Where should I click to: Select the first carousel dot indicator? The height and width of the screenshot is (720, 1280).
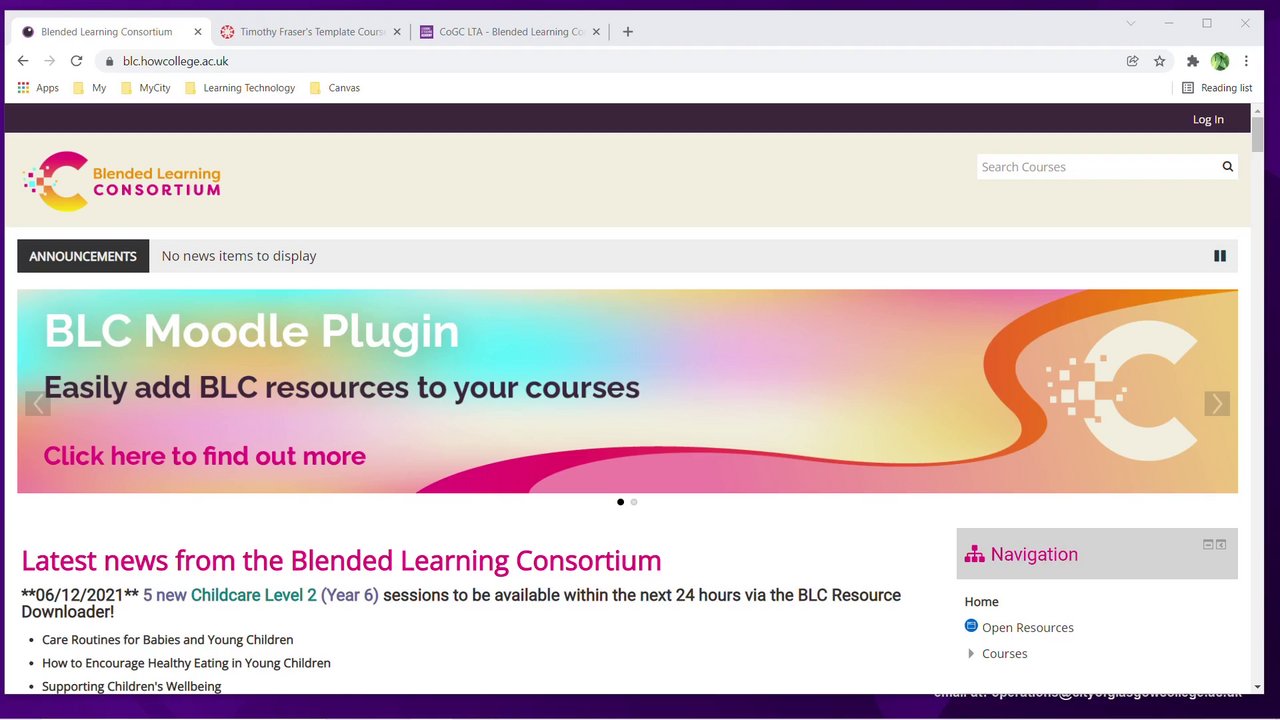(620, 502)
